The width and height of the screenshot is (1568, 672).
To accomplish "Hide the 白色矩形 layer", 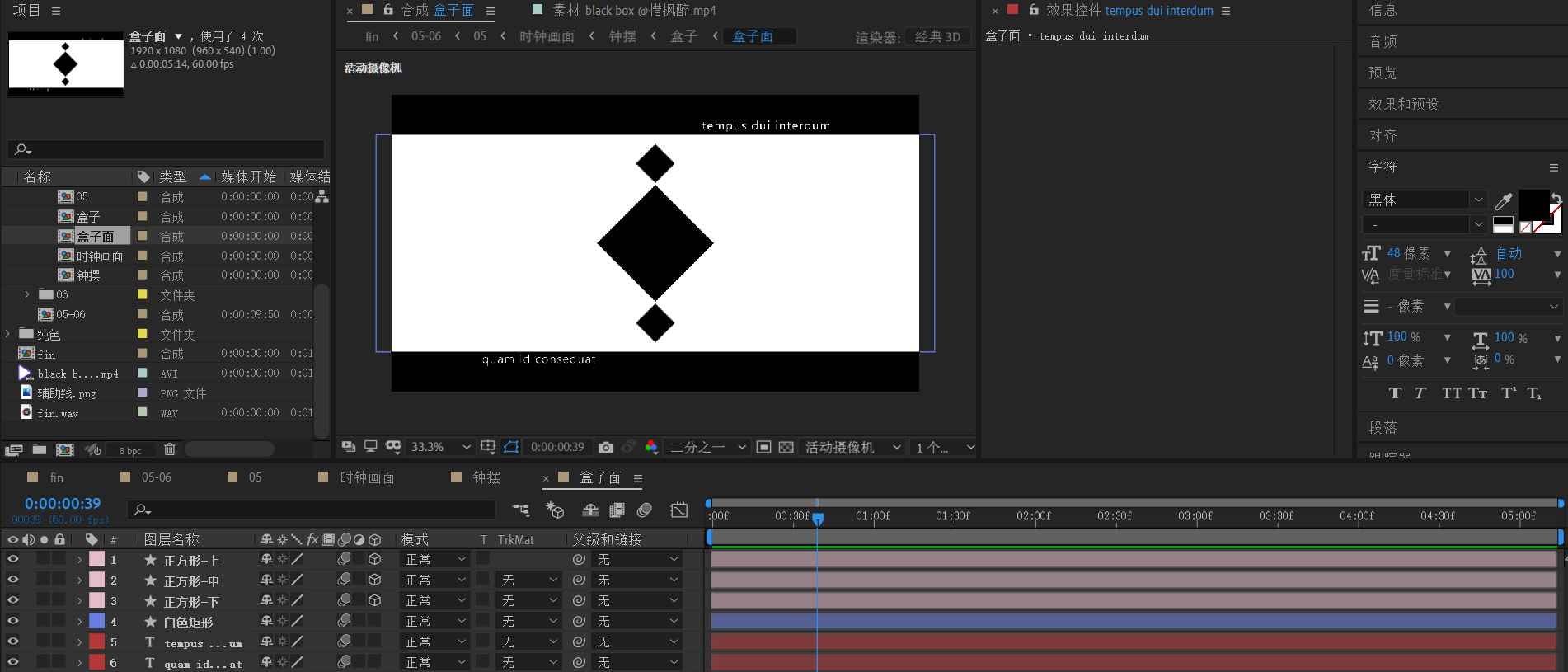I will coord(13,621).
